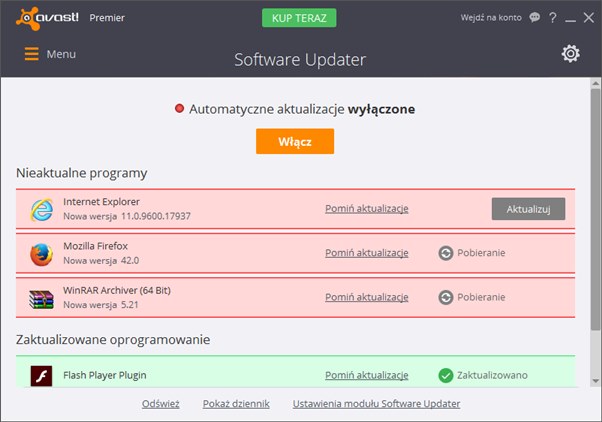Click the scrollbar up arrow
Screen dimensions: 602x422
(x=595, y=83)
